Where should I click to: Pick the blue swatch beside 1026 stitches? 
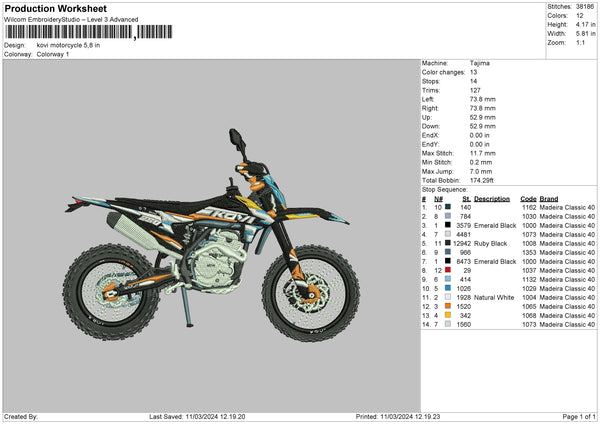[x=448, y=288]
